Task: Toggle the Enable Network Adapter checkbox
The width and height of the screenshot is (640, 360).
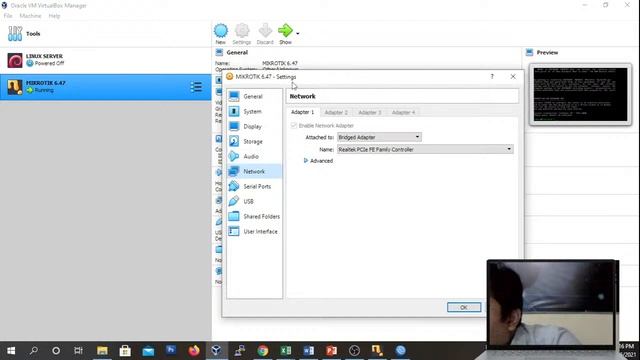Action: tap(293, 125)
